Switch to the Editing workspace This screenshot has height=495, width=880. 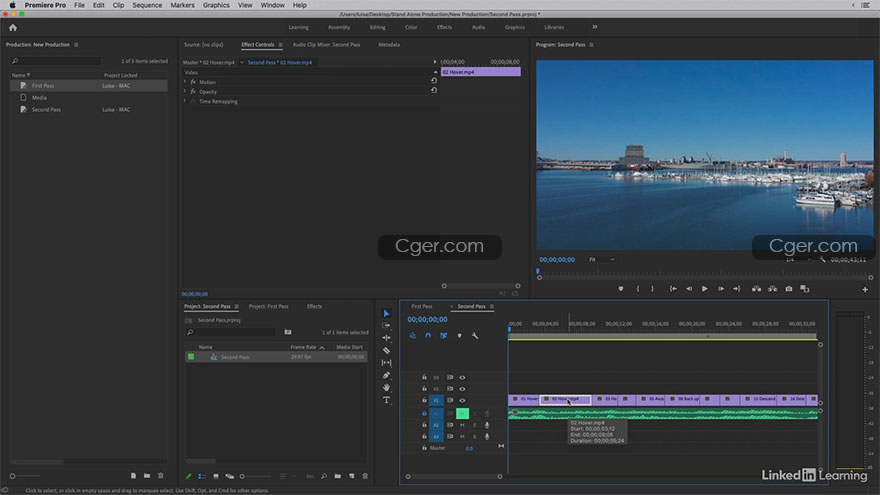point(377,27)
